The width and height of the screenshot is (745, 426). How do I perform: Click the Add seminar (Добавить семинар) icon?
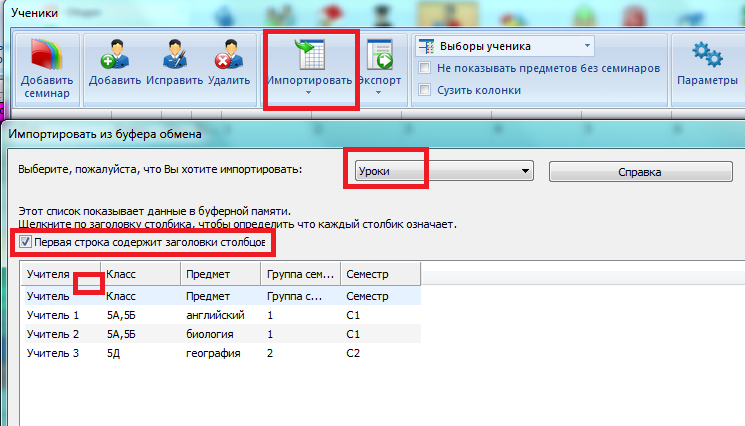pos(46,55)
